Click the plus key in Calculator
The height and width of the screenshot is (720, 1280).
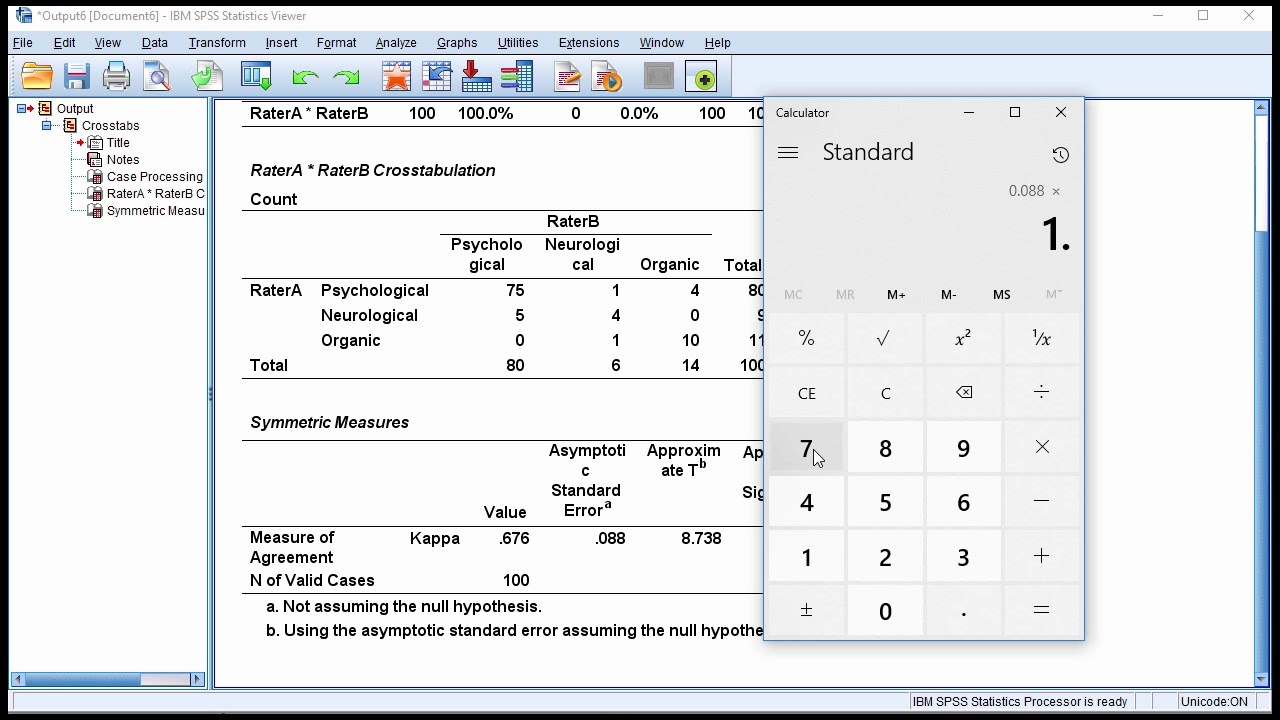(1042, 556)
